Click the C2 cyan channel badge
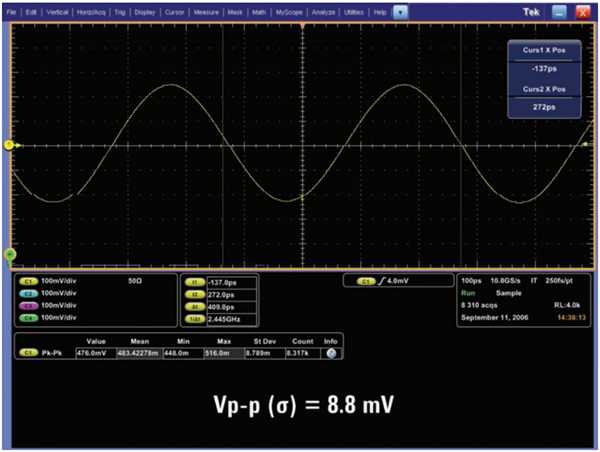The width and height of the screenshot is (600, 452). point(28,294)
